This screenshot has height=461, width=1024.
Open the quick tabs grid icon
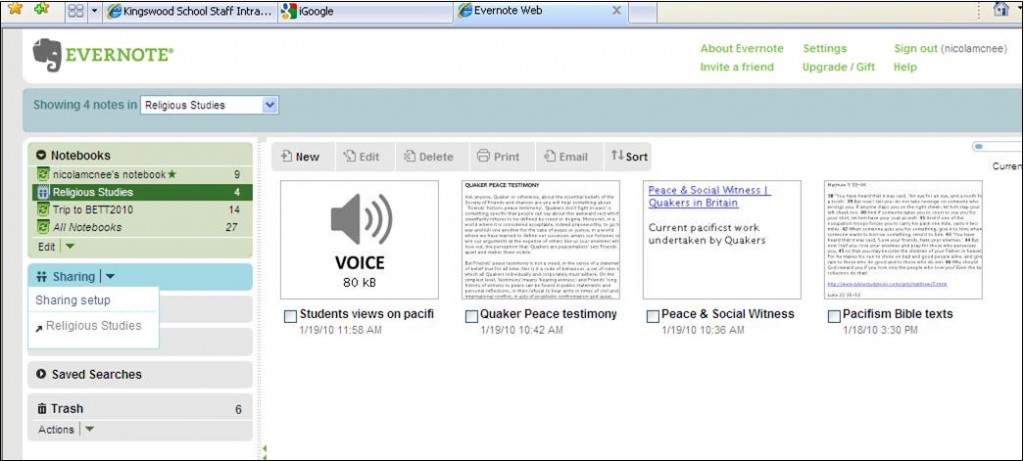click(76, 11)
